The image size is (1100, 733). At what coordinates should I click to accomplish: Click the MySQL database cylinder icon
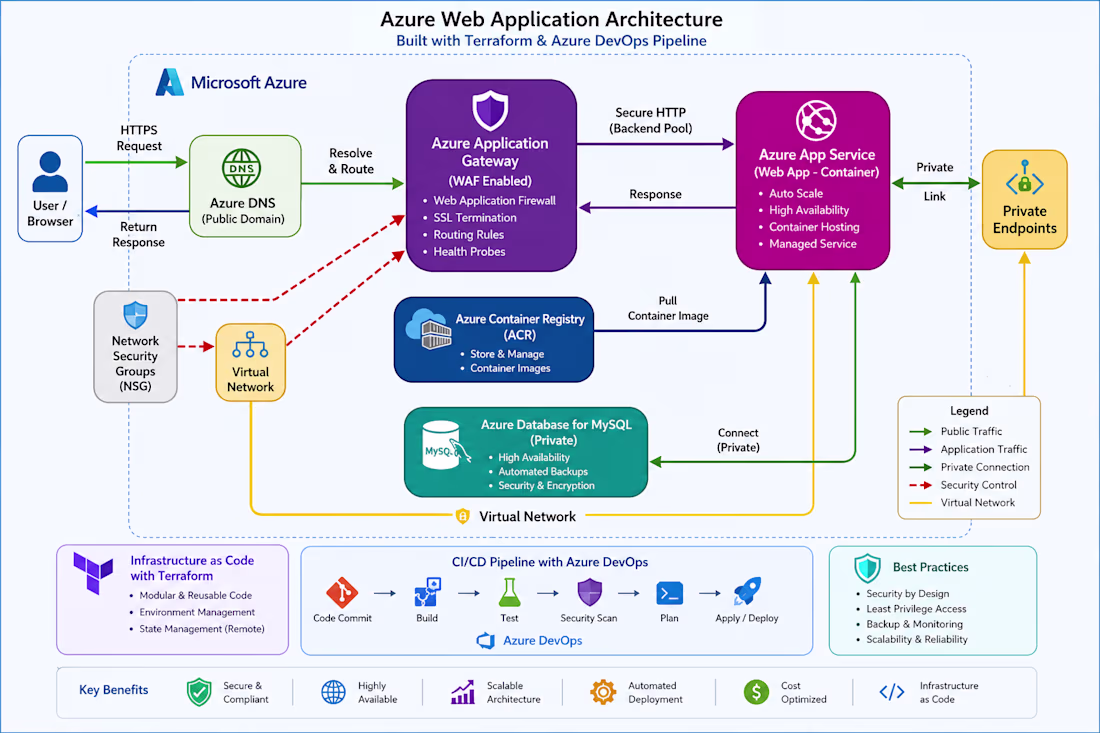445,445
